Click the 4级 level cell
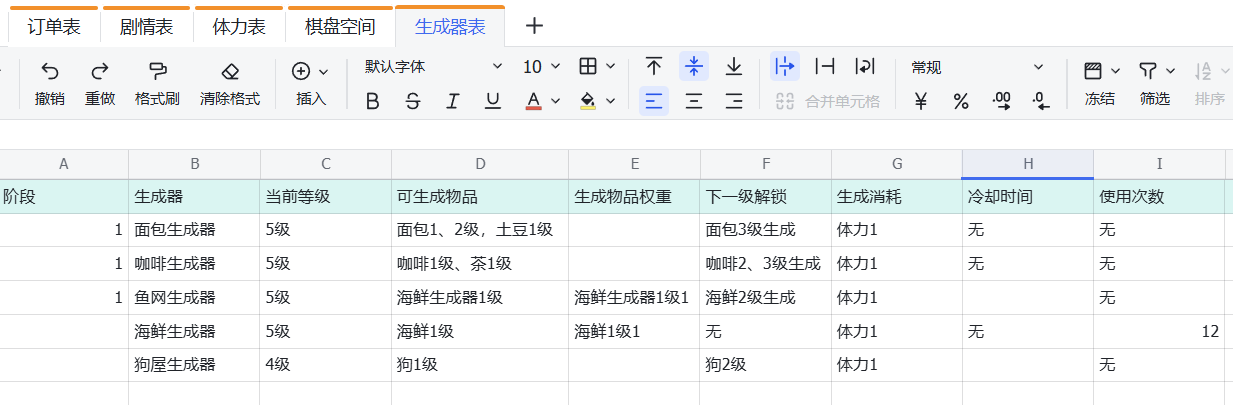This screenshot has height=405, width=1233. coord(326,366)
